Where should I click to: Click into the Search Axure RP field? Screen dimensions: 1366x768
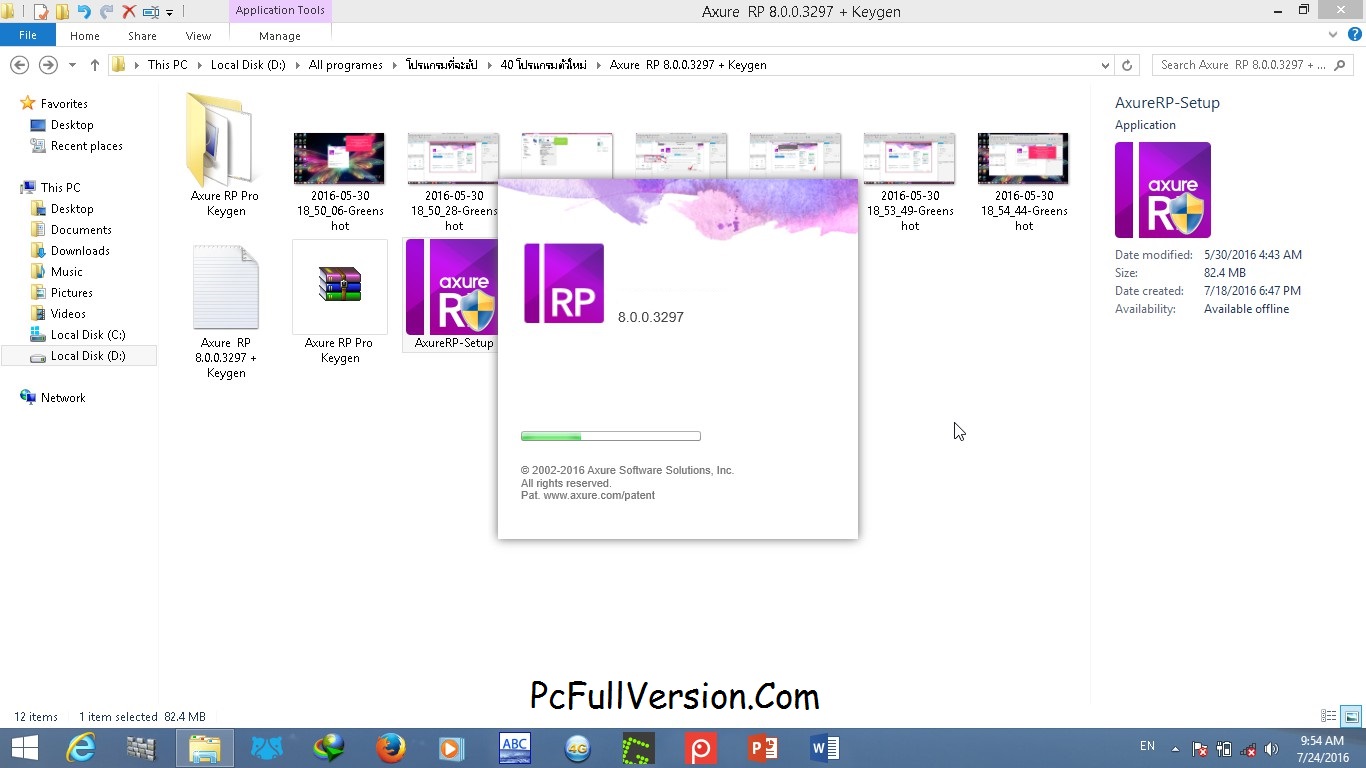1254,65
